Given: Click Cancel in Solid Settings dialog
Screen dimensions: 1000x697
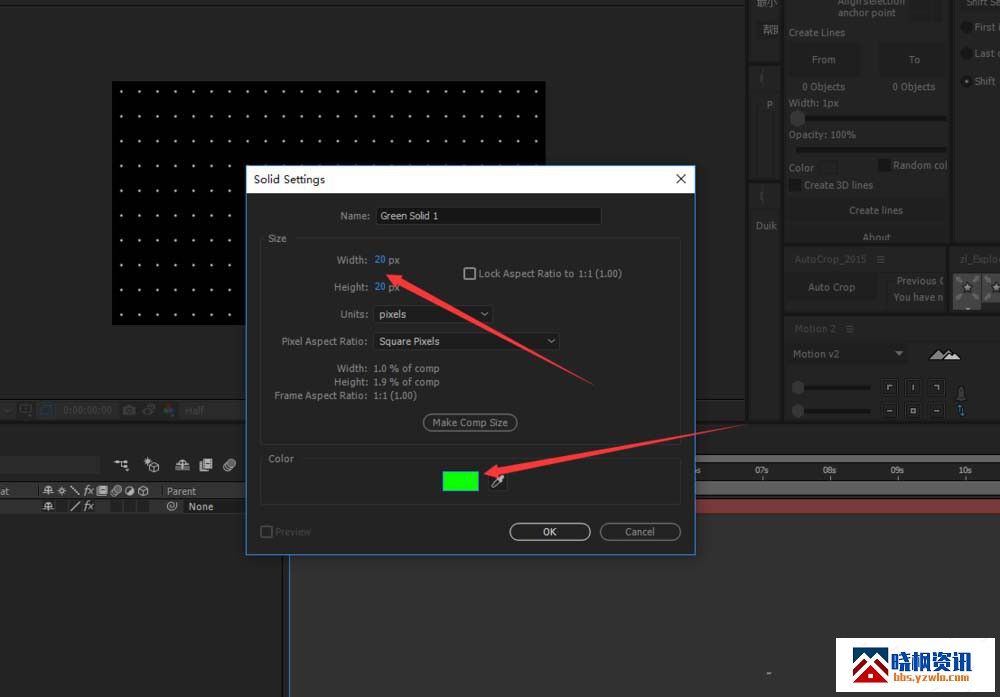Looking at the screenshot, I should [640, 532].
